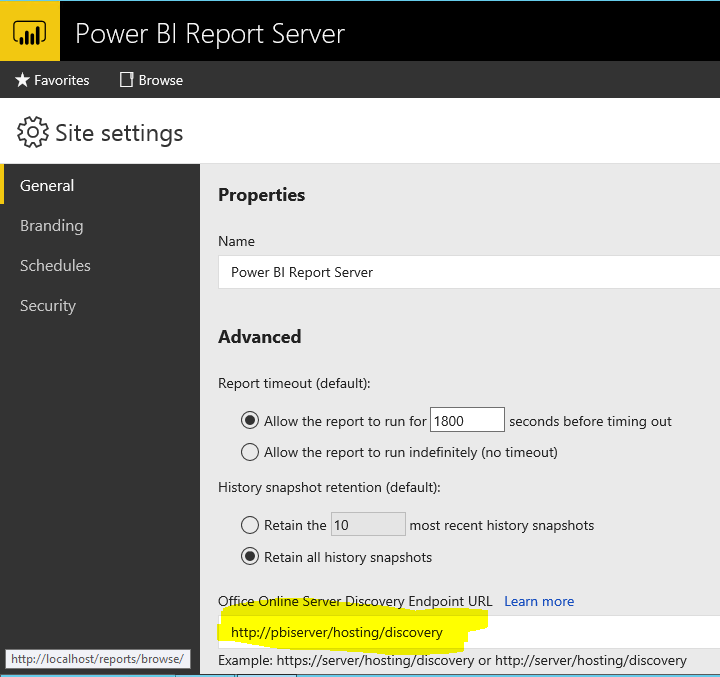Click into the Name text field
This screenshot has width=720, height=677.
click(x=468, y=272)
